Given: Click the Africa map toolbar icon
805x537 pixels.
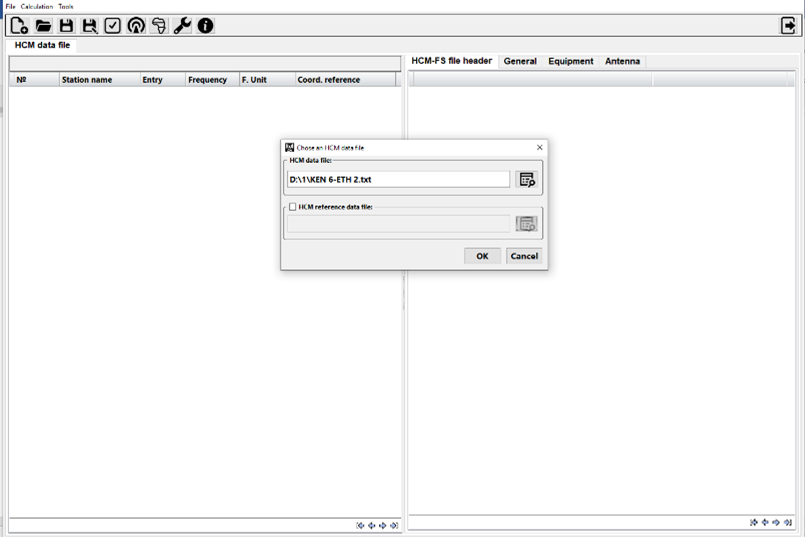Looking at the screenshot, I should click(x=159, y=26).
